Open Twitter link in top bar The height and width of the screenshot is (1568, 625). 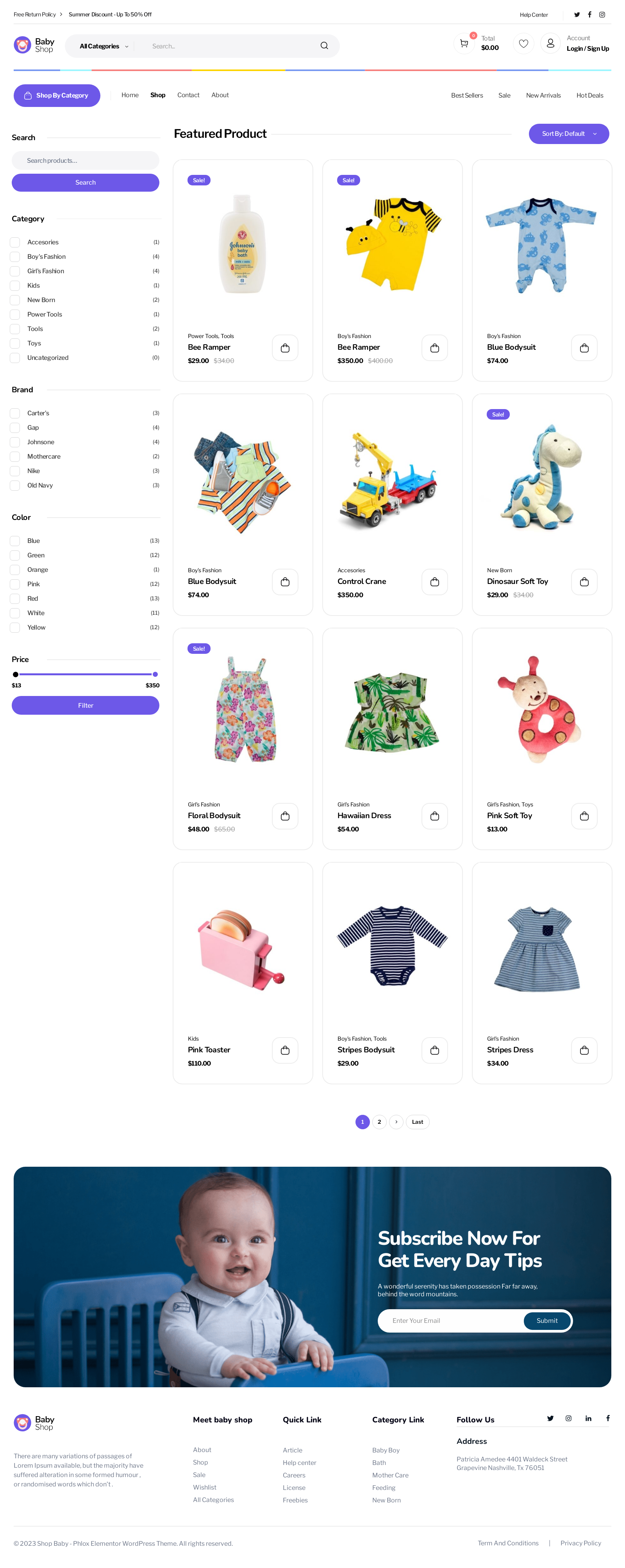click(577, 14)
